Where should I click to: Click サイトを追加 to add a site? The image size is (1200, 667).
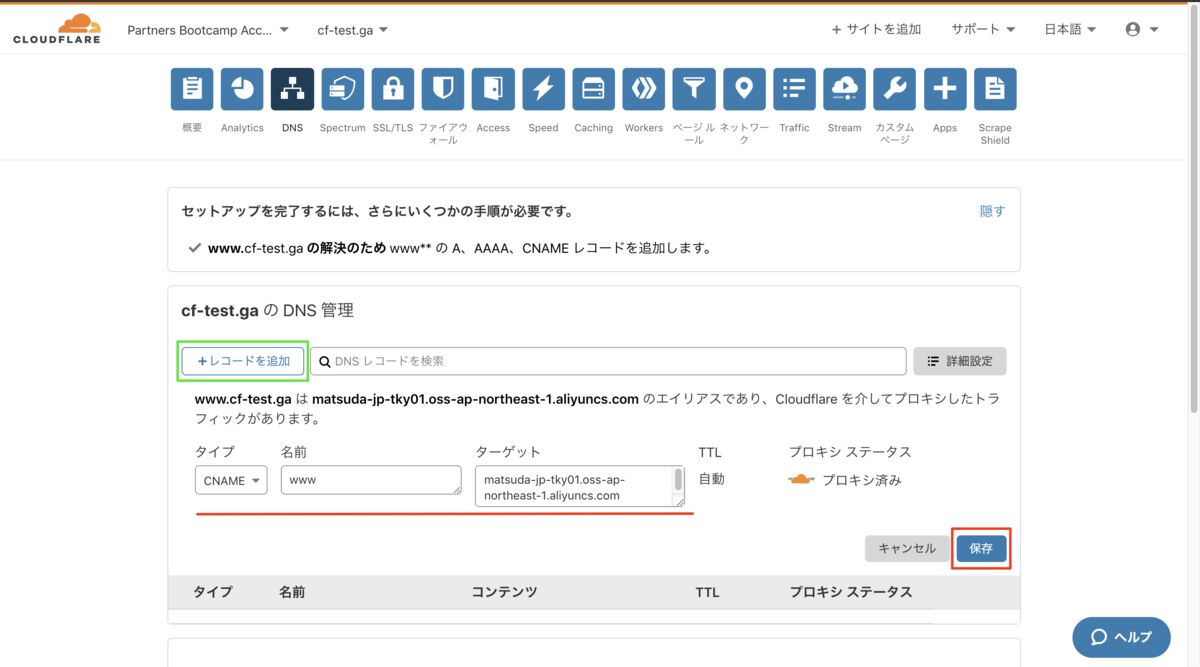coord(876,30)
